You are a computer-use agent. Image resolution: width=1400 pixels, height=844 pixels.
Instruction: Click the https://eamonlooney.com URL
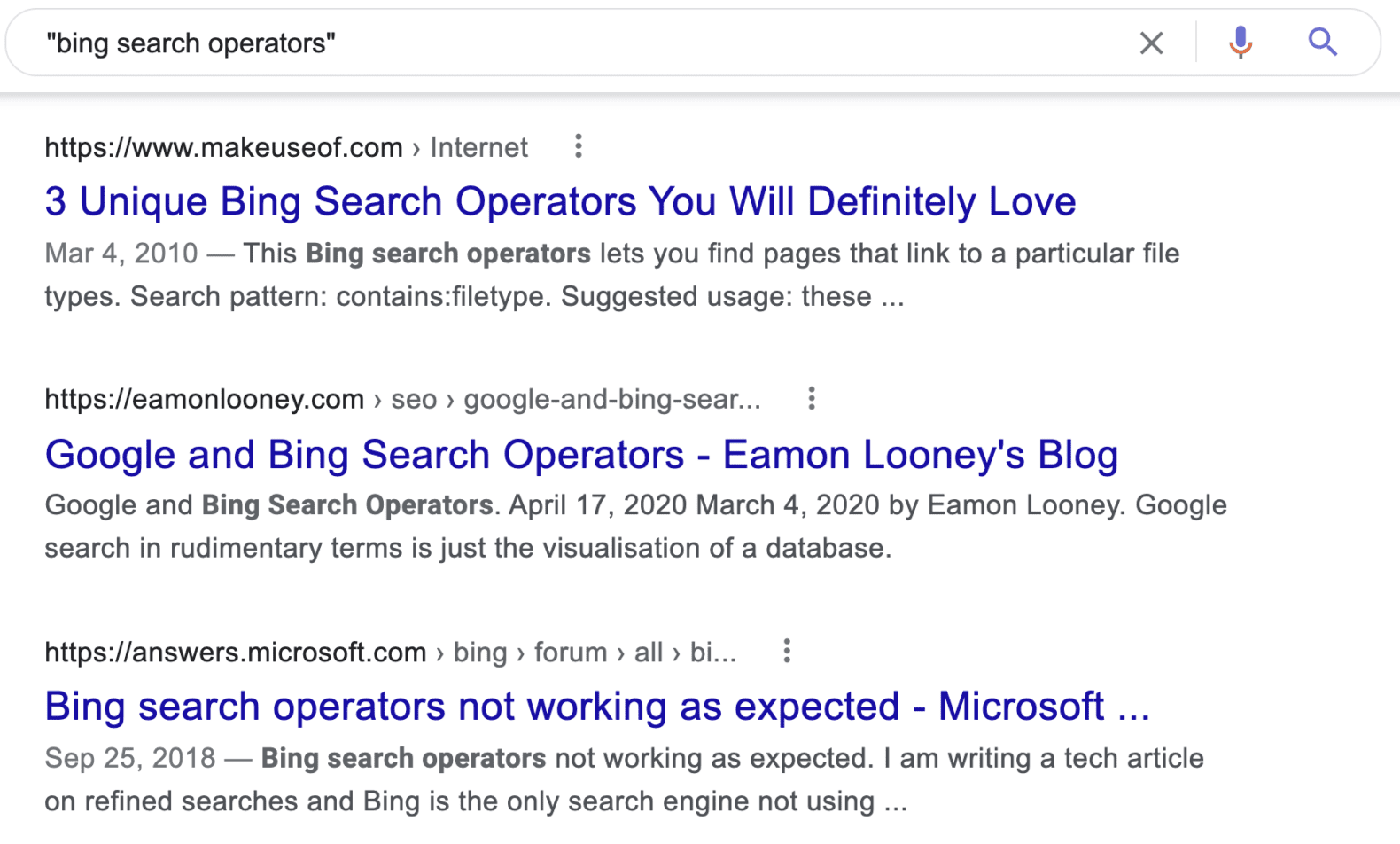pyautogui.click(x=204, y=399)
